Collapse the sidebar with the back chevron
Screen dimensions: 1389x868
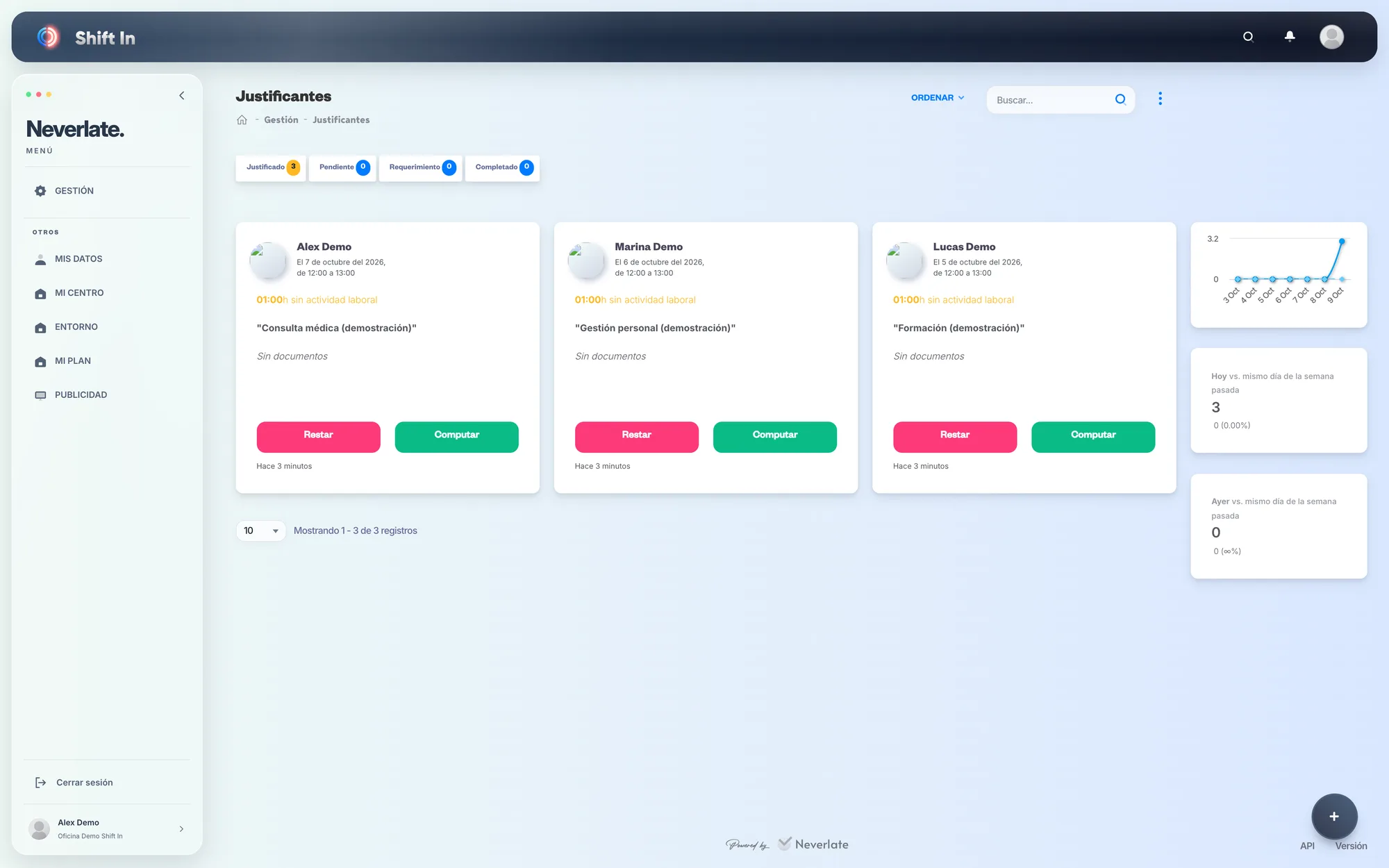[x=182, y=95]
